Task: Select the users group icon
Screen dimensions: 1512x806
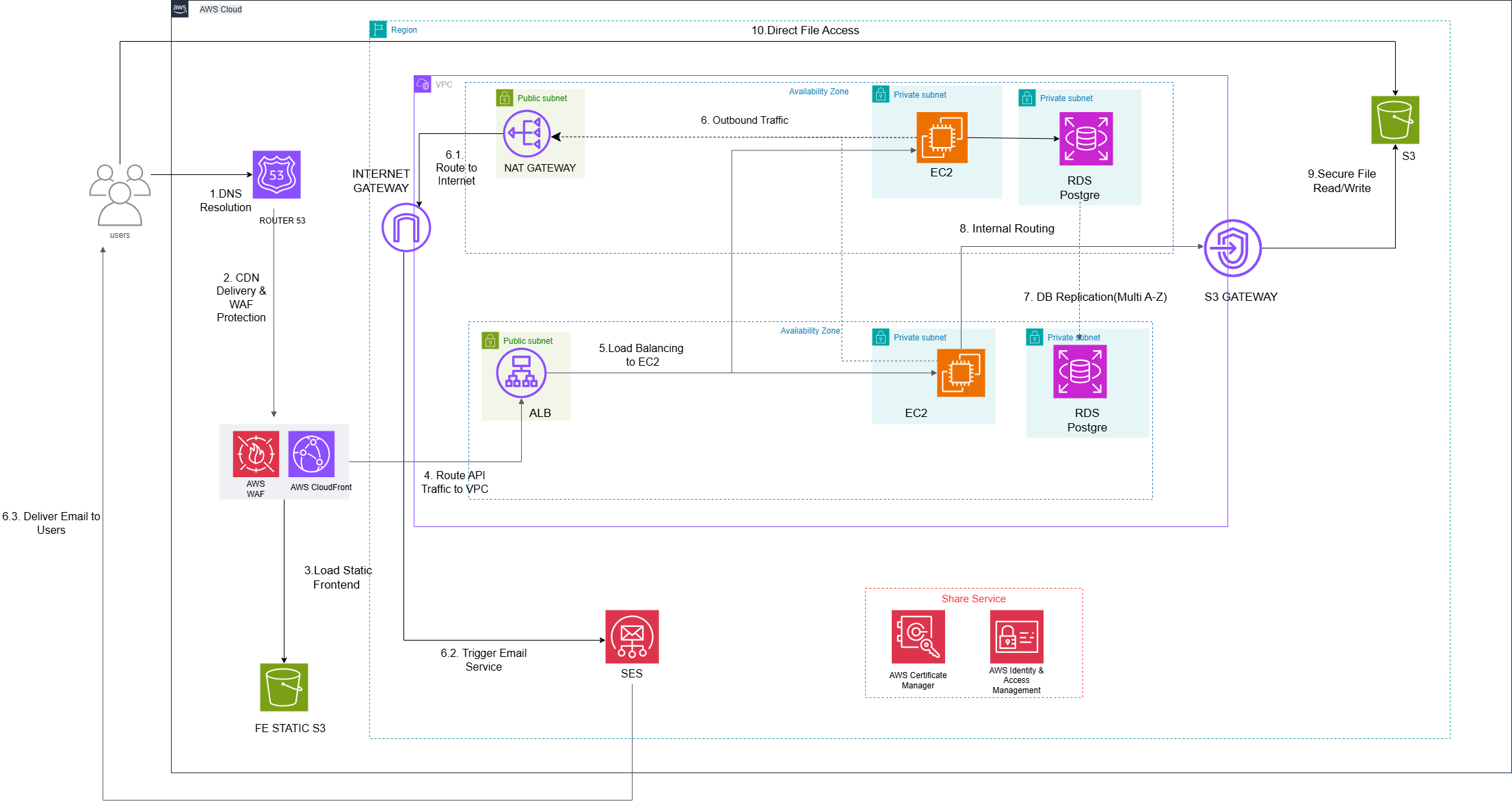Action: (x=120, y=195)
